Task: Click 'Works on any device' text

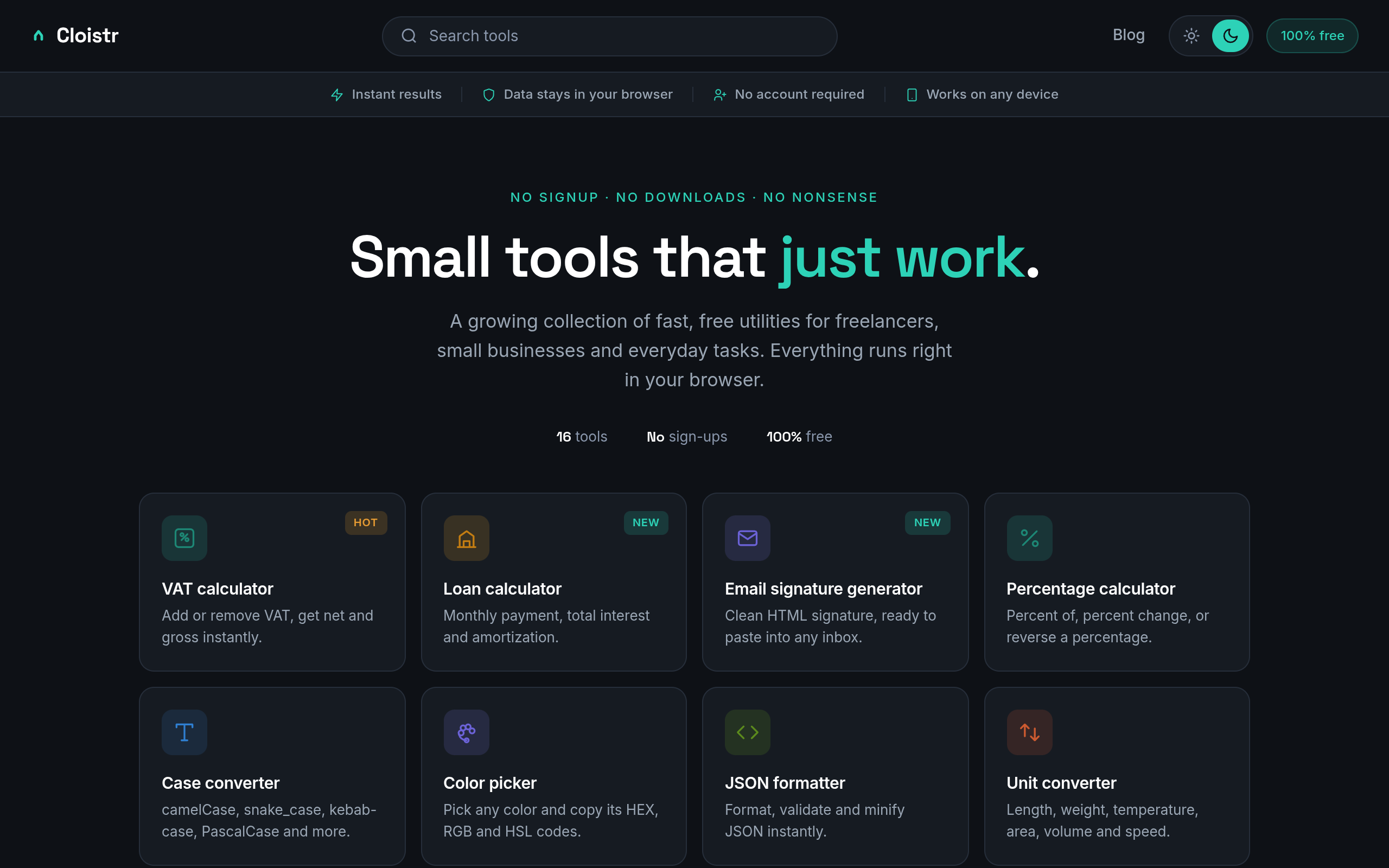Action: coord(992,94)
